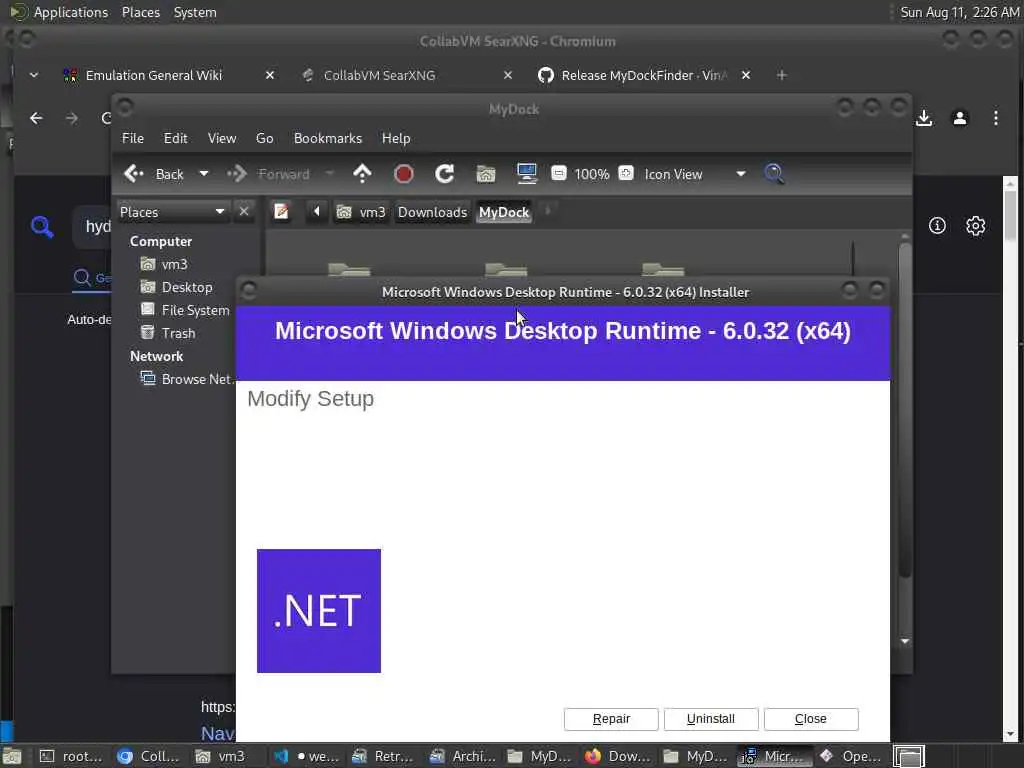Open the Edit menu in MyDock window
The image size is (1024, 768).
(175, 138)
